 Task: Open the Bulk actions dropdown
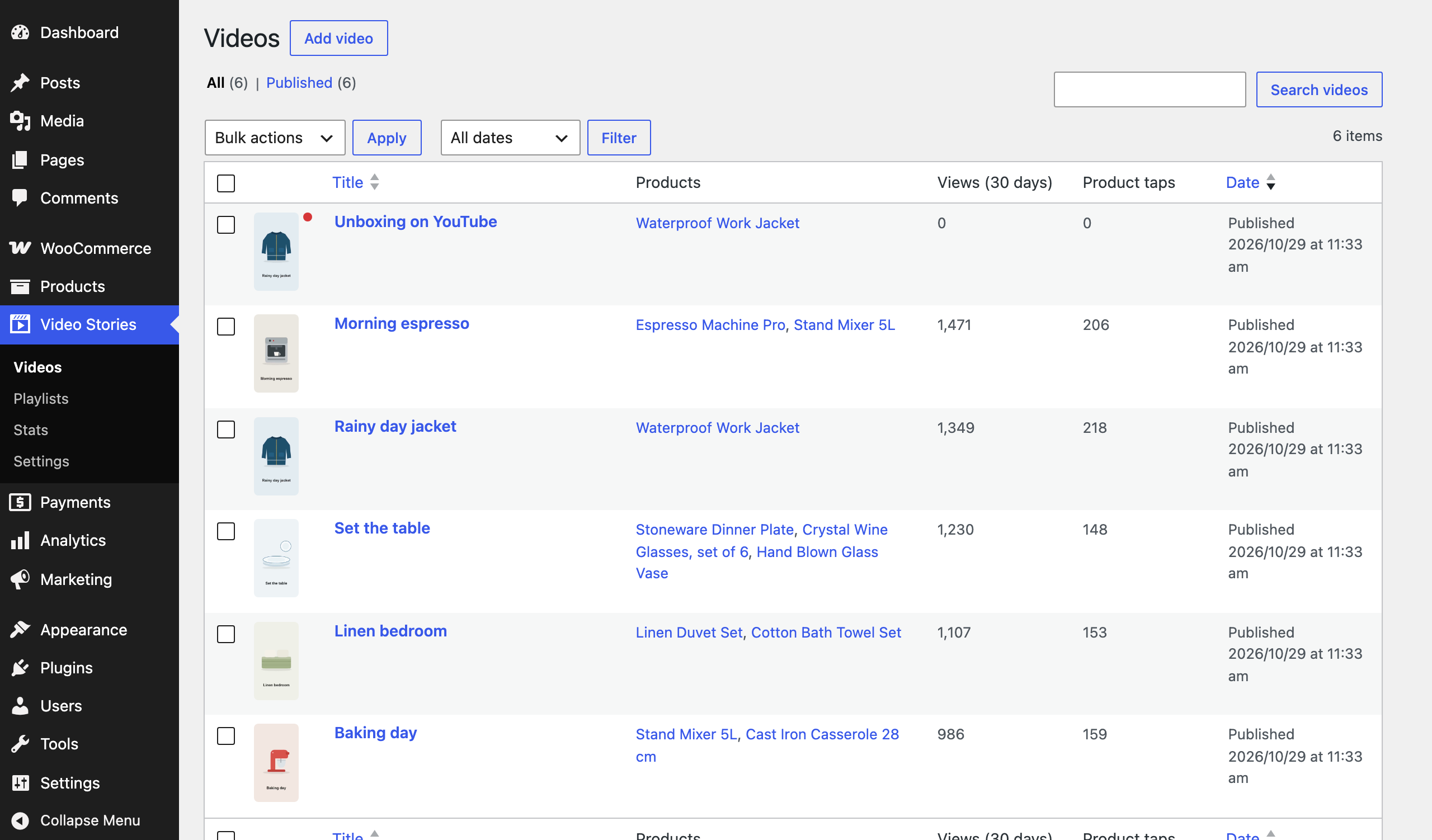275,138
